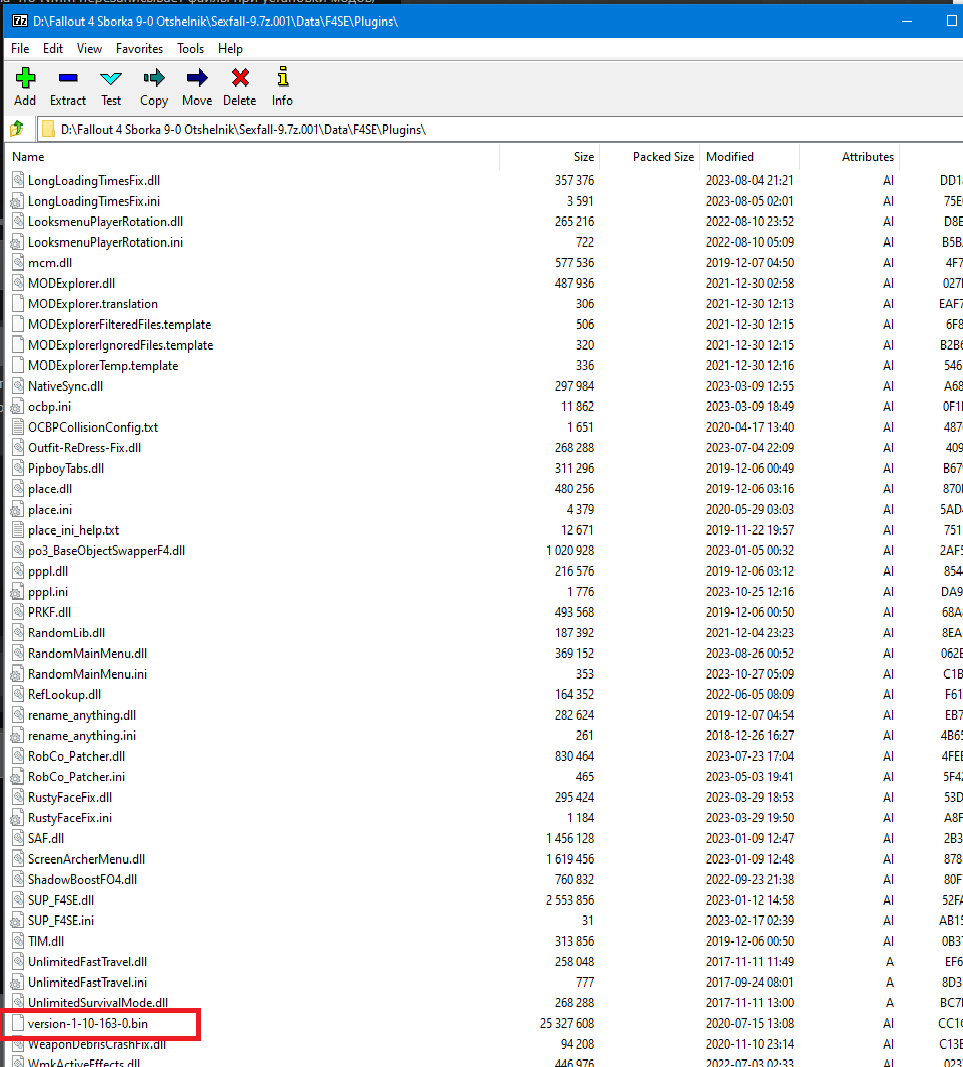This screenshot has width=963, height=1067.
Task: Click the Move toolbar icon
Action: tap(197, 78)
